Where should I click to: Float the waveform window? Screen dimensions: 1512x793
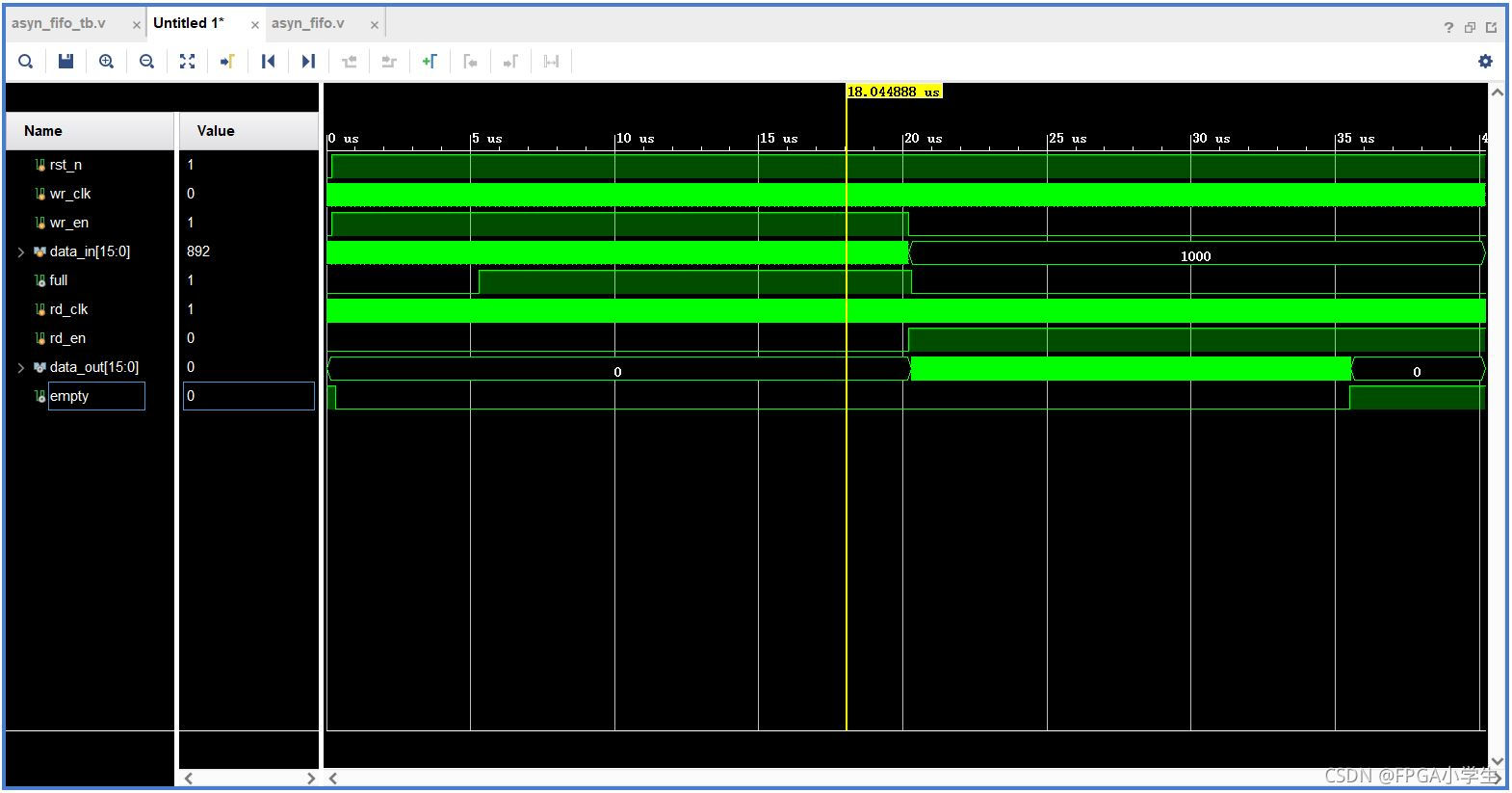(1470, 28)
